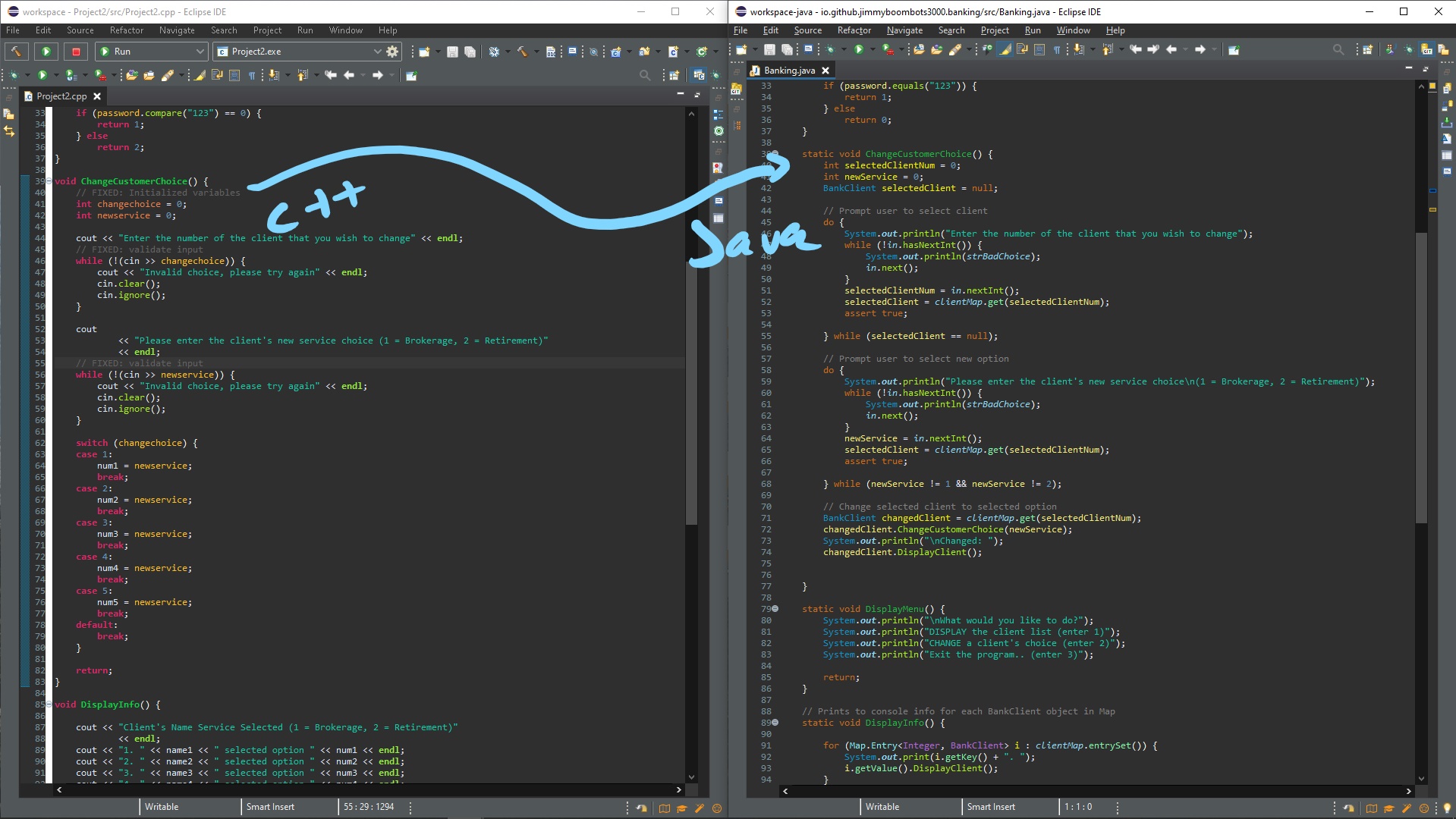Image resolution: width=1456 pixels, height=819 pixels.
Task: Toggle Breadcrumb in the Java window toolbar
Action: tap(987, 50)
